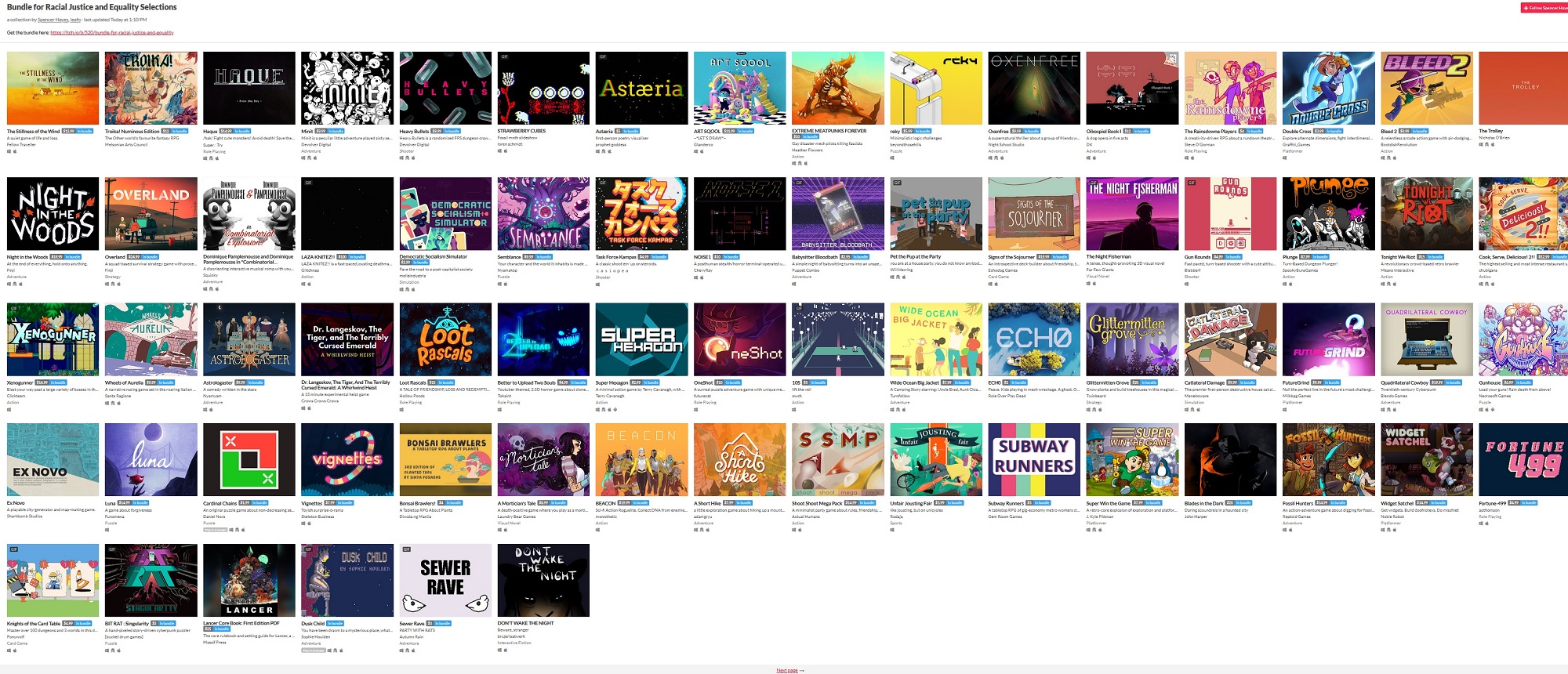Open the Haque game thumbnail
Image resolution: width=1568 pixels, height=674 pixels.
pos(249,89)
